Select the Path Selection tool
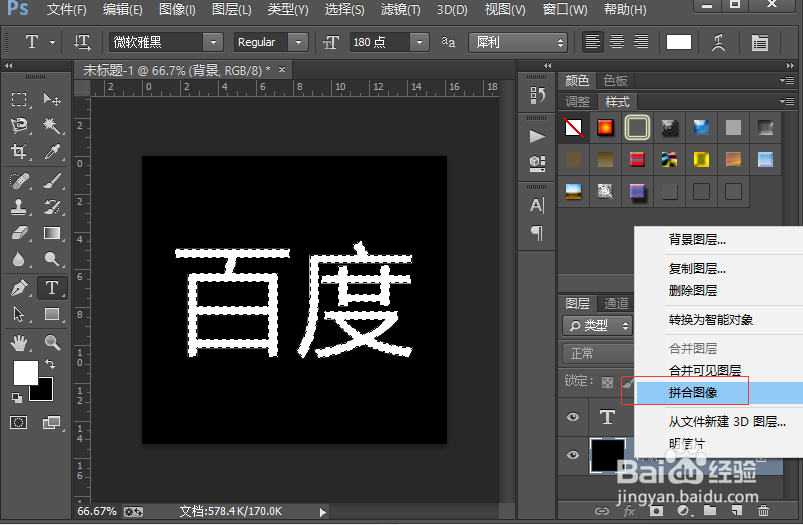The image size is (803, 525). (19, 314)
